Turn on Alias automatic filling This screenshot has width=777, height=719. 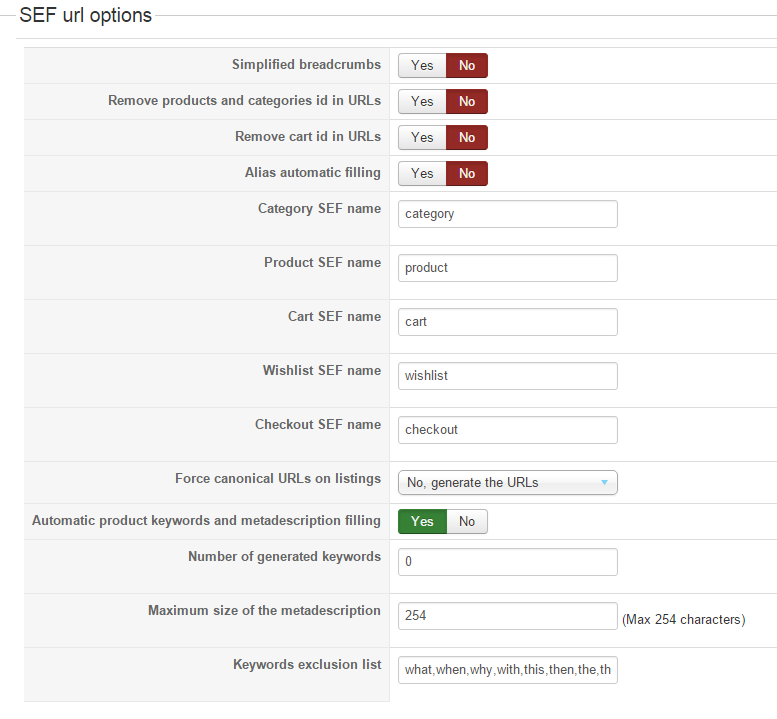pos(422,174)
